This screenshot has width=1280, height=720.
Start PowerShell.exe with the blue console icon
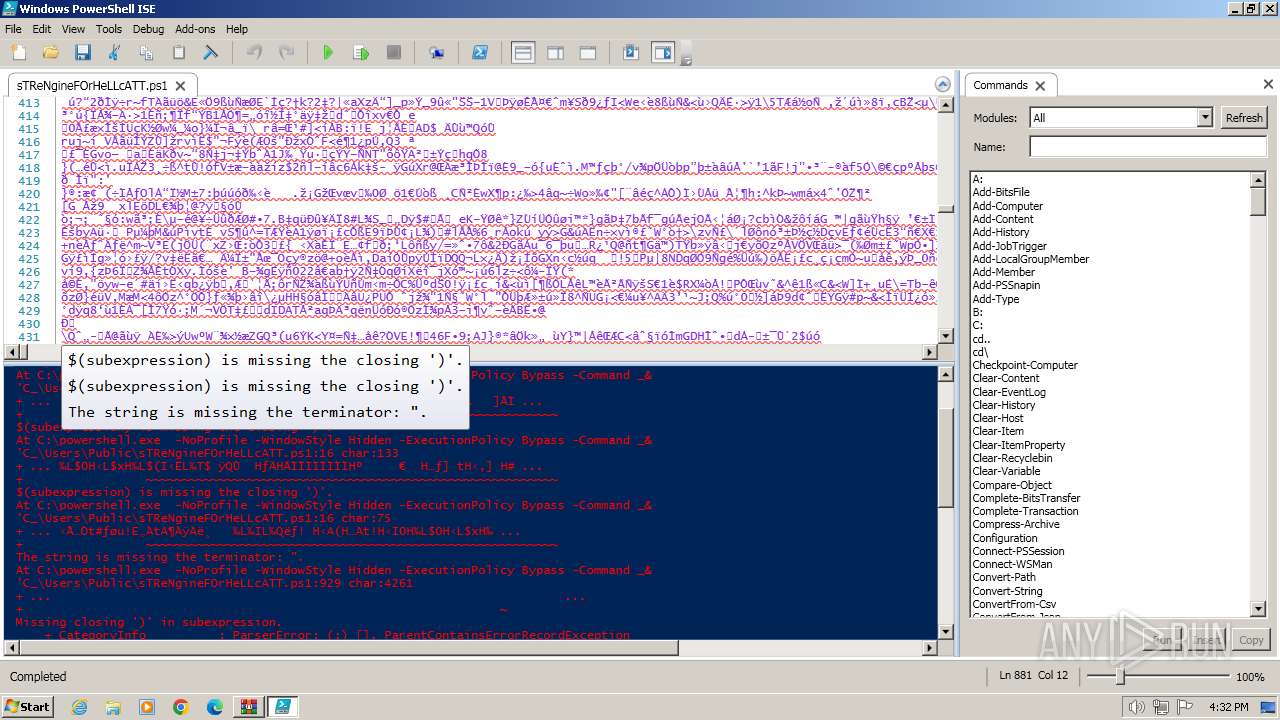pos(480,52)
